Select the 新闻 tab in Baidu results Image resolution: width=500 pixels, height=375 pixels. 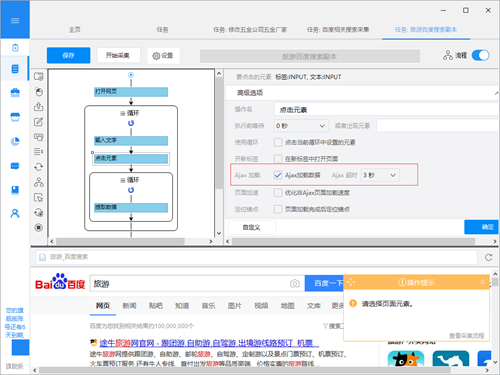(x=129, y=306)
